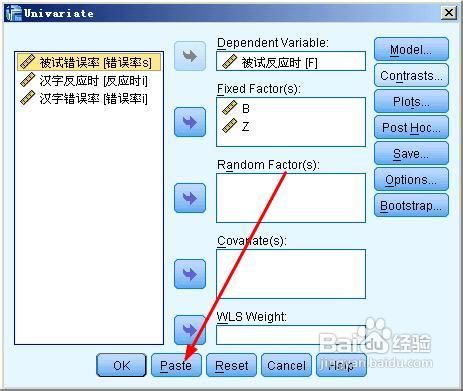Select 被试错误率 [错误率s] in variable list
The image size is (463, 391).
(x=89, y=62)
